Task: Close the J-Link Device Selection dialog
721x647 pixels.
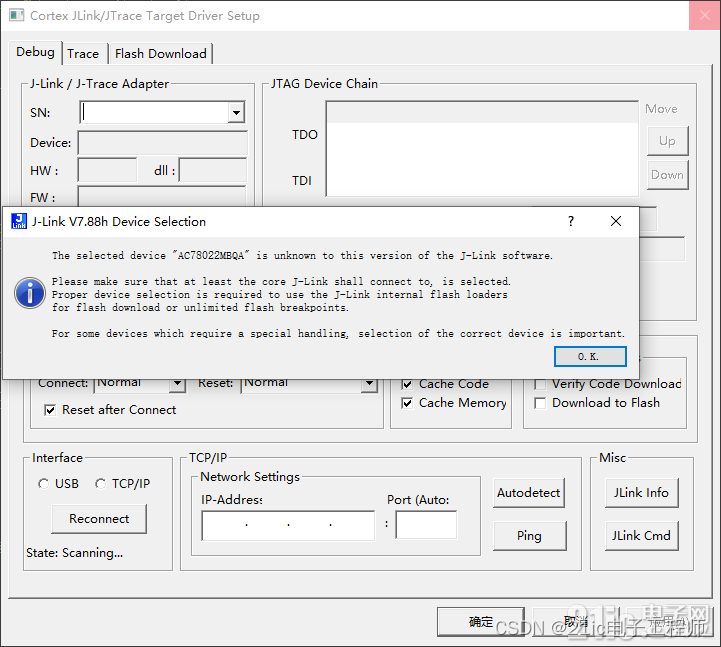Action: click(616, 221)
